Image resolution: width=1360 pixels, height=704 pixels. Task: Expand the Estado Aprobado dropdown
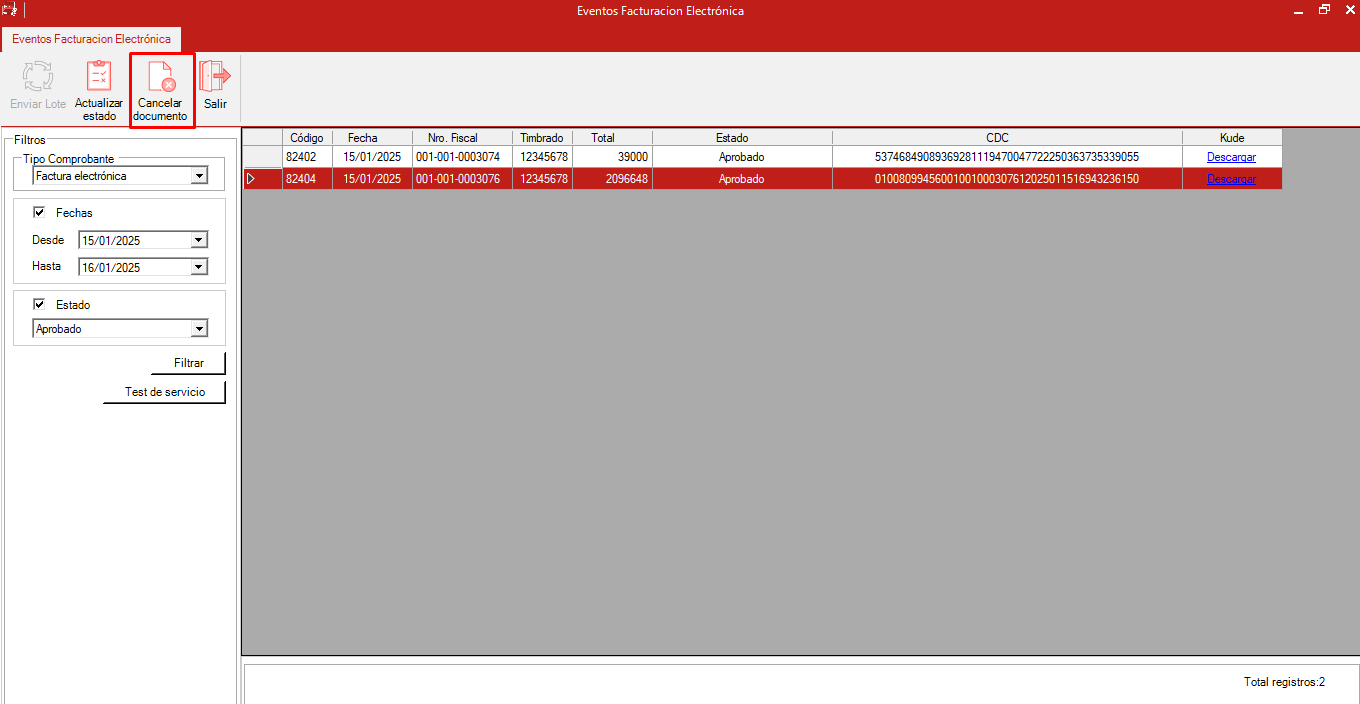coord(199,329)
